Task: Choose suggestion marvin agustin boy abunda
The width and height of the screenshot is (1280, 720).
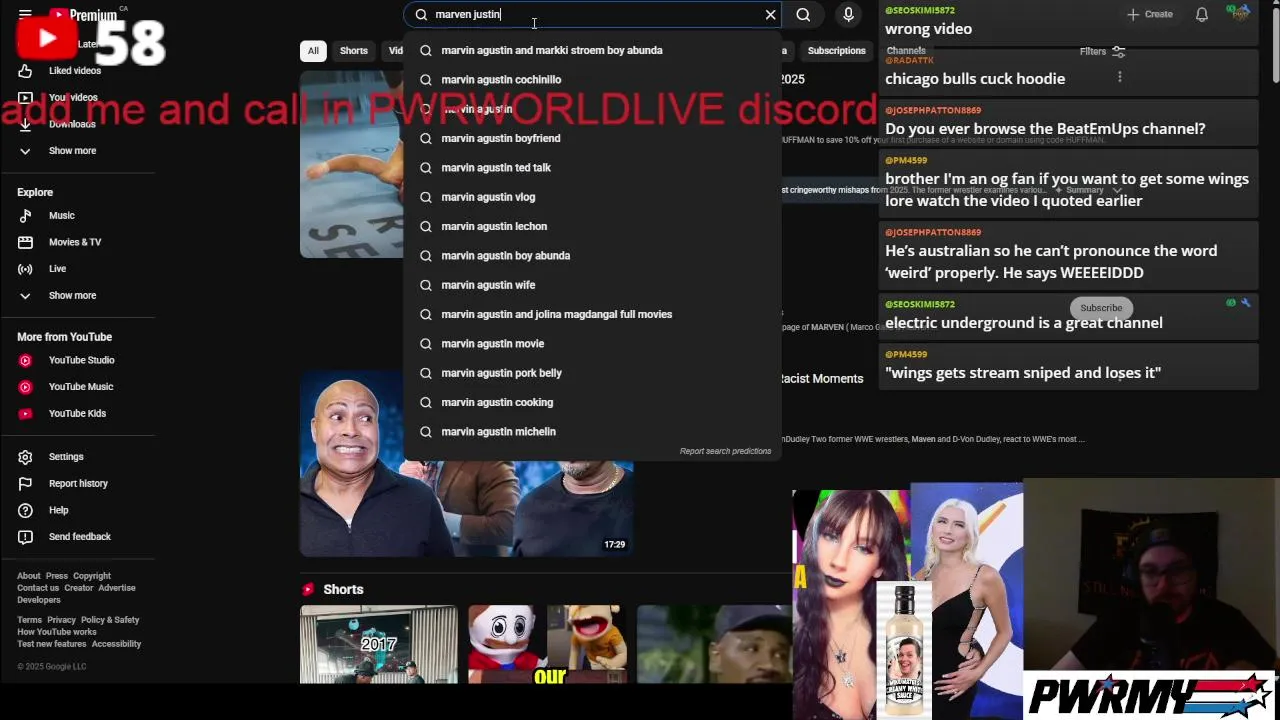Action: (592, 256)
